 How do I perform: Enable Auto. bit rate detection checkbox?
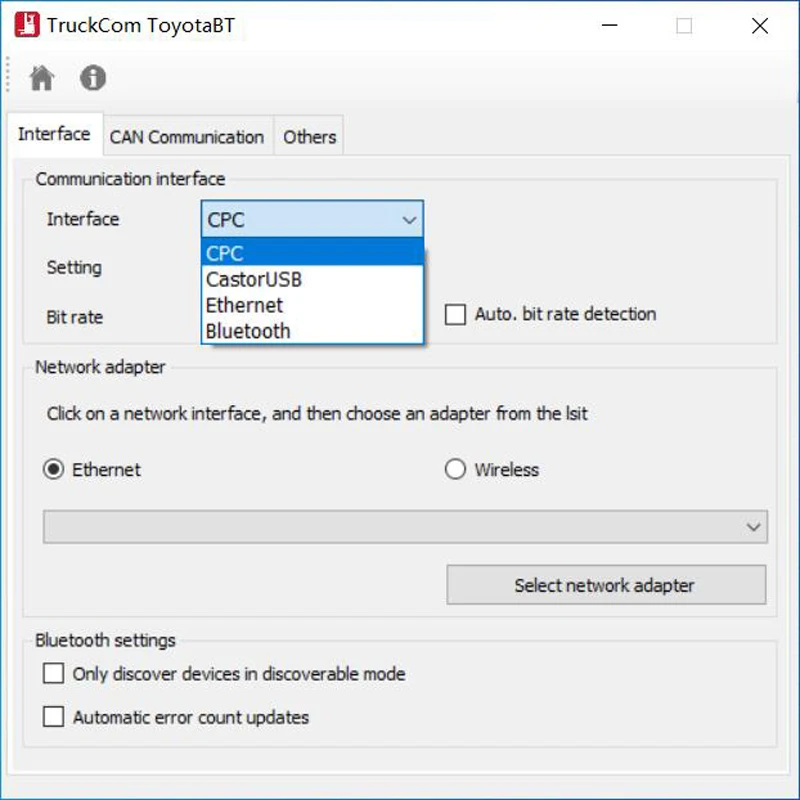click(456, 315)
